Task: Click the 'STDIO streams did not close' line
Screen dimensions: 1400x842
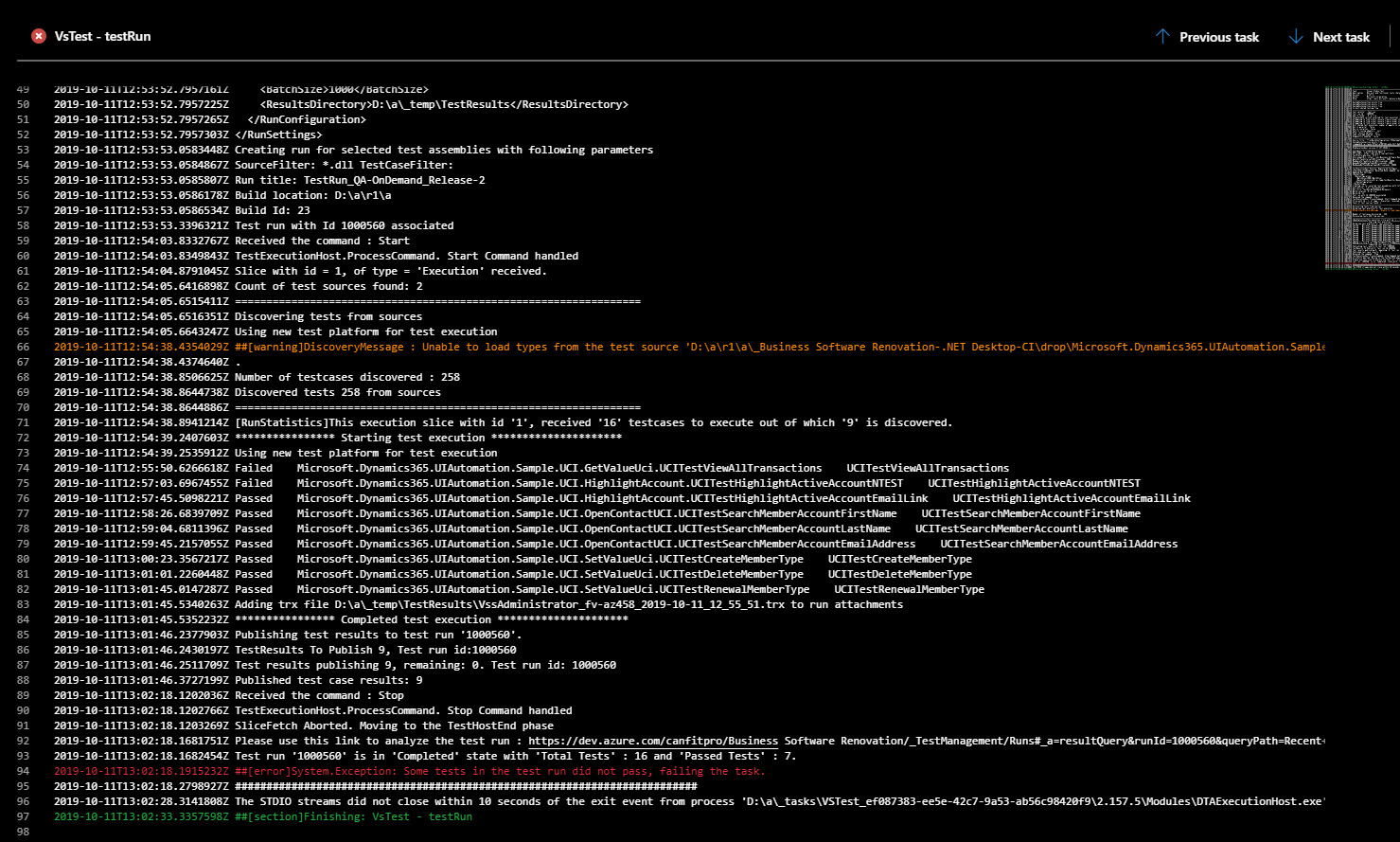Action: click(x=689, y=801)
